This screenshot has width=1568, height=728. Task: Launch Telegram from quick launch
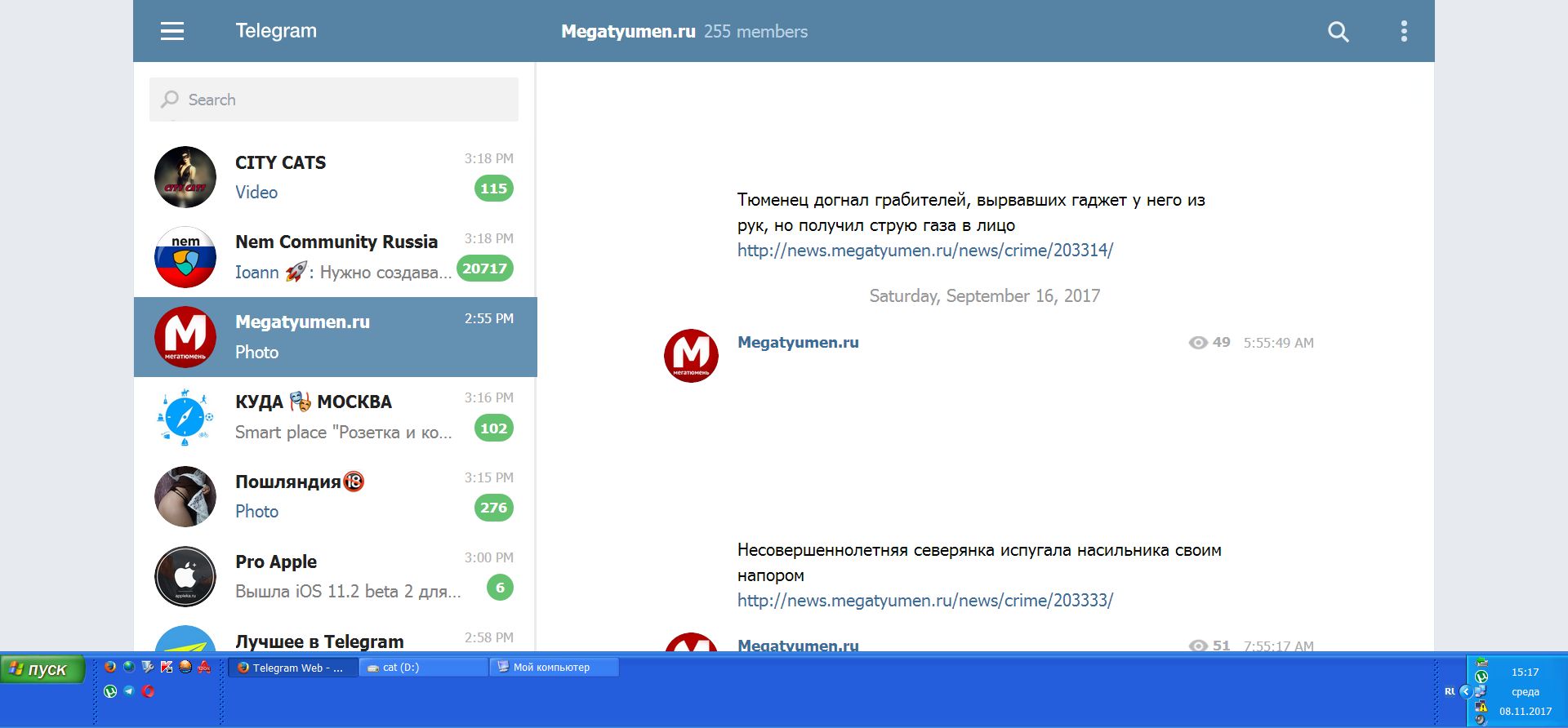[x=129, y=691]
